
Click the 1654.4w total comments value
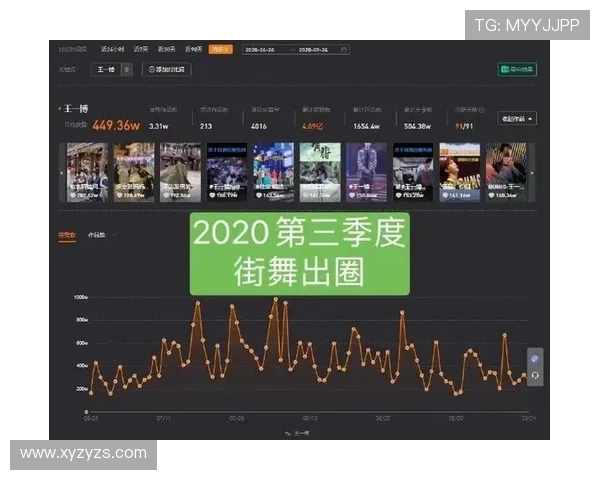(367, 126)
